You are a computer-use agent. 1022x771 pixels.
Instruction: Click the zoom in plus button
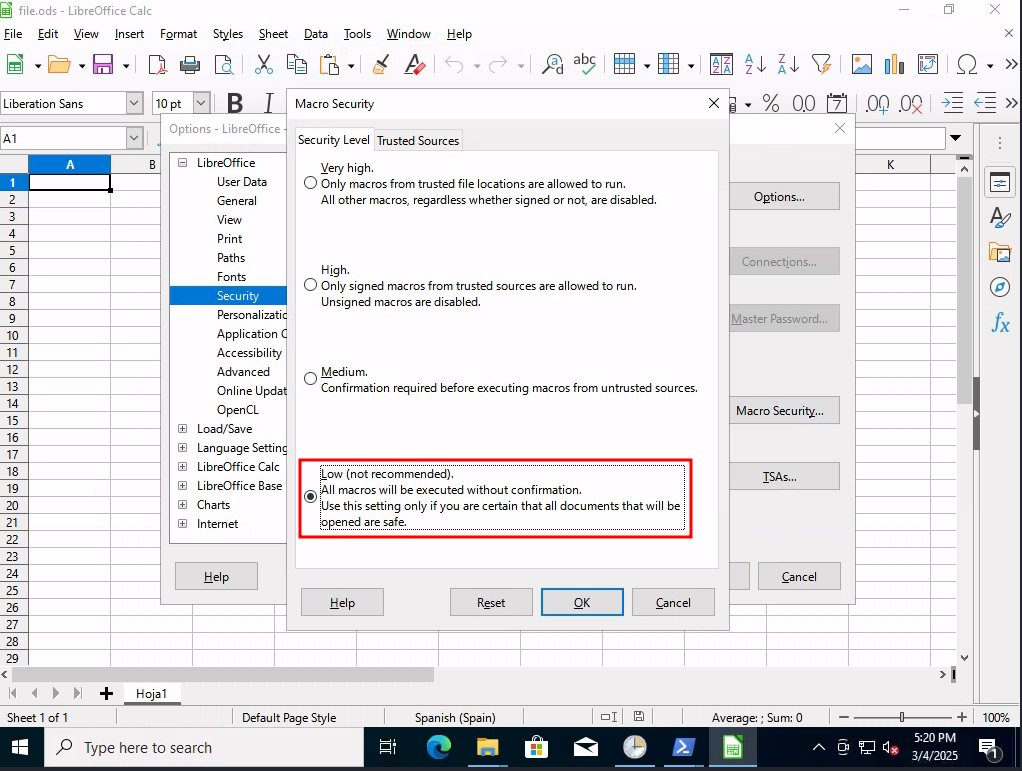click(x=962, y=717)
